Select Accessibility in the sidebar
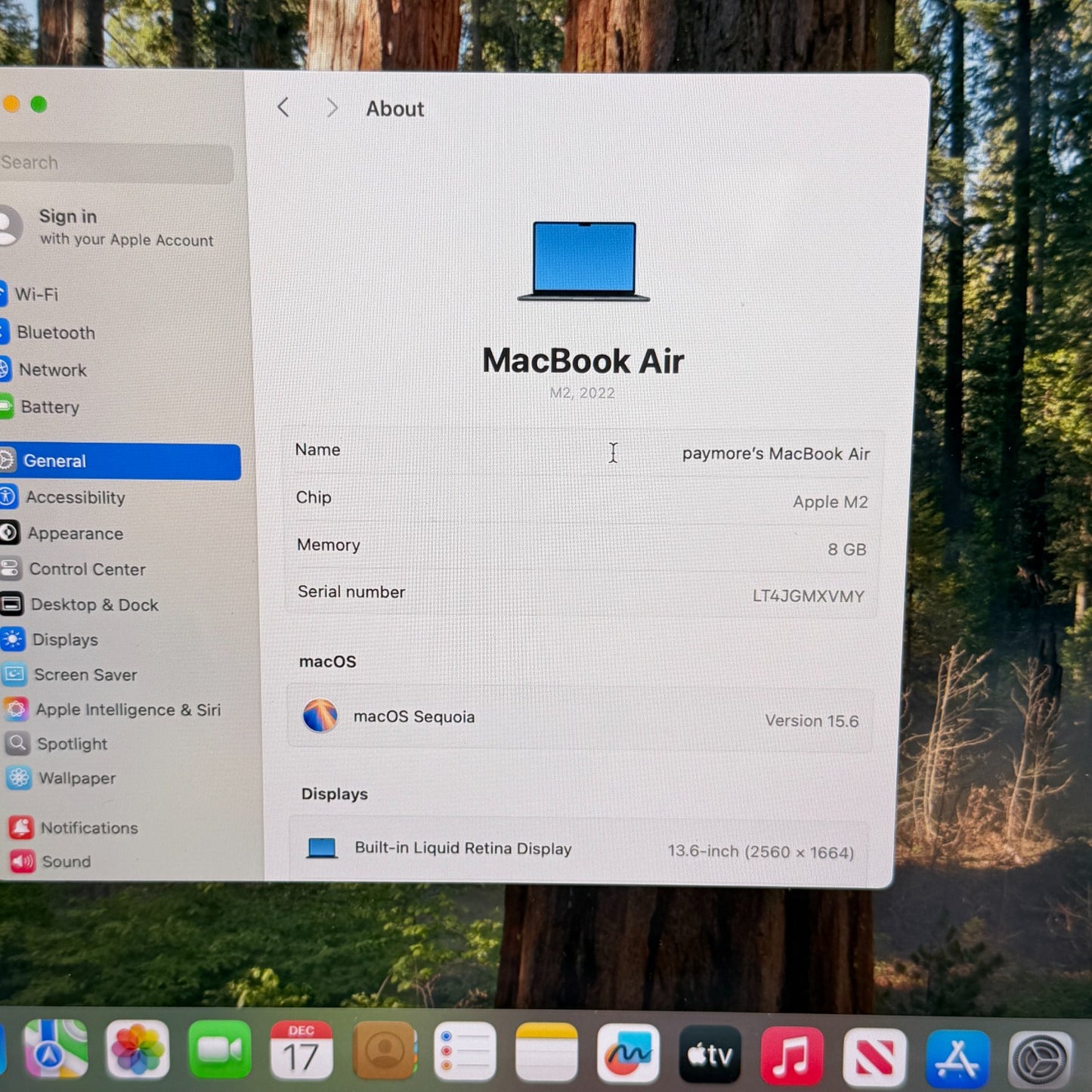 pos(76,497)
